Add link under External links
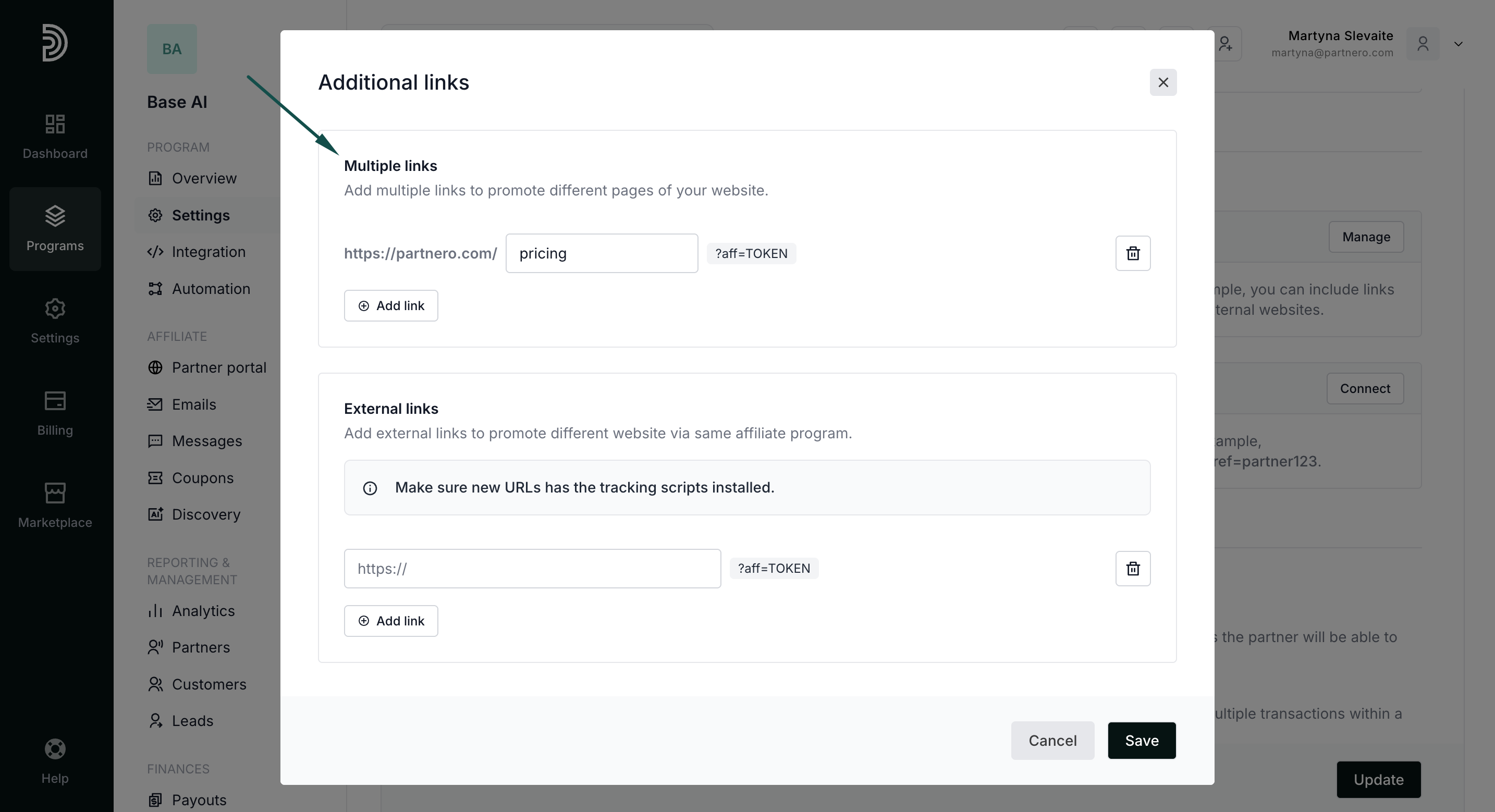The width and height of the screenshot is (1495, 812). pyautogui.click(x=390, y=620)
